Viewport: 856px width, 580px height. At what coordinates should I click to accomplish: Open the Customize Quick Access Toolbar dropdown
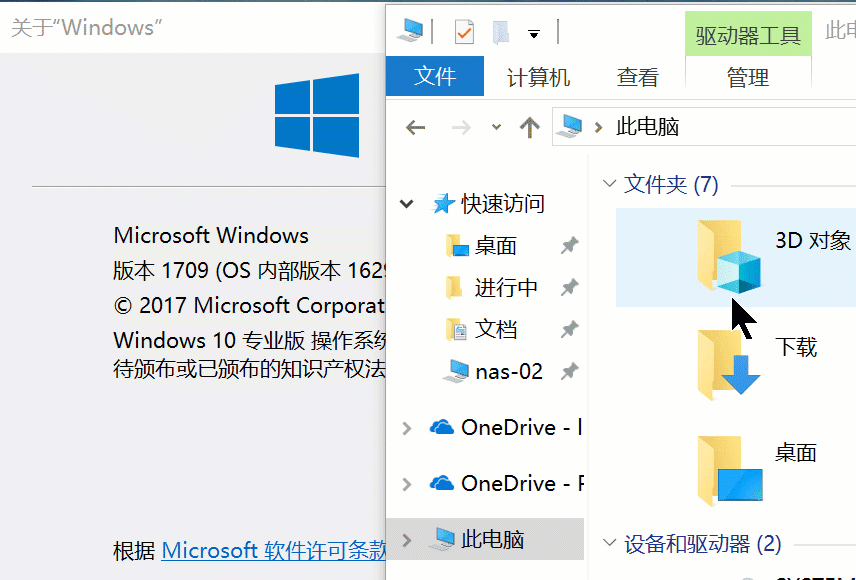click(x=534, y=34)
